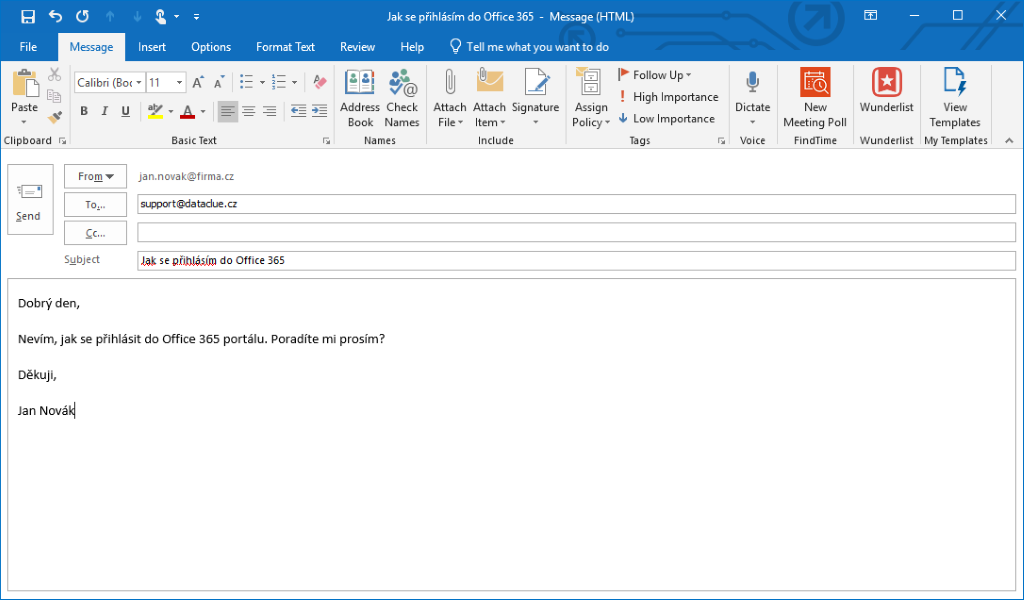The width and height of the screenshot is (1024, 600).
Task: Switch to the Insert tab
Action: coord(152,47)
